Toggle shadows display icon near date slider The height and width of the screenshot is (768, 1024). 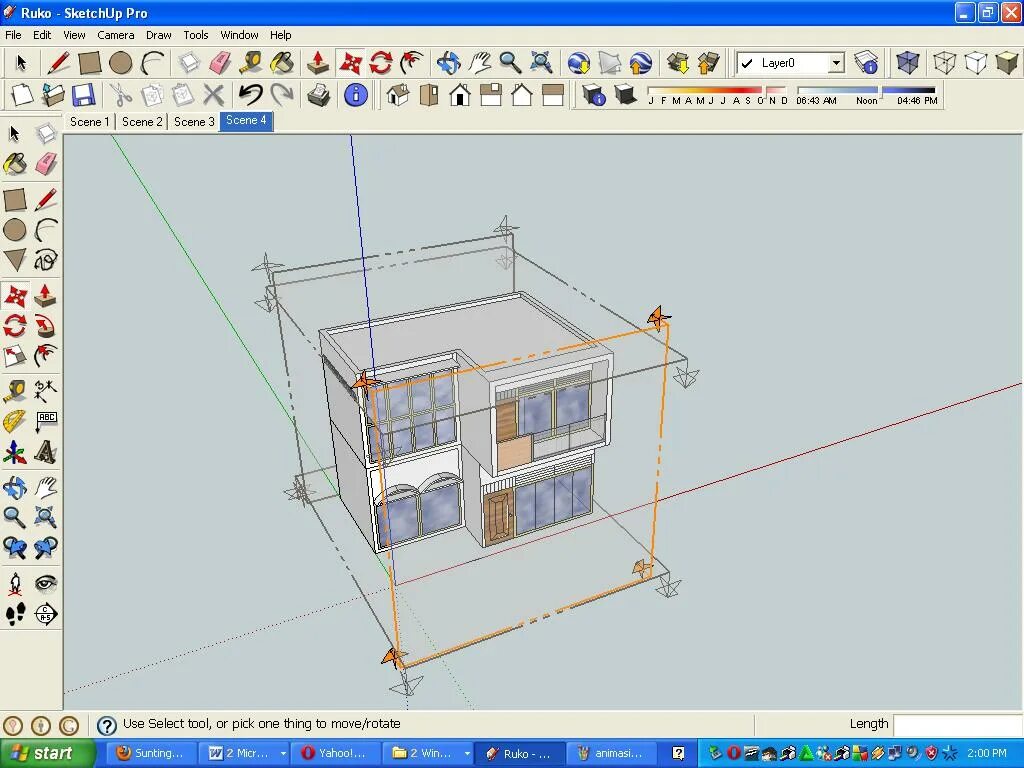pos(625,95)
